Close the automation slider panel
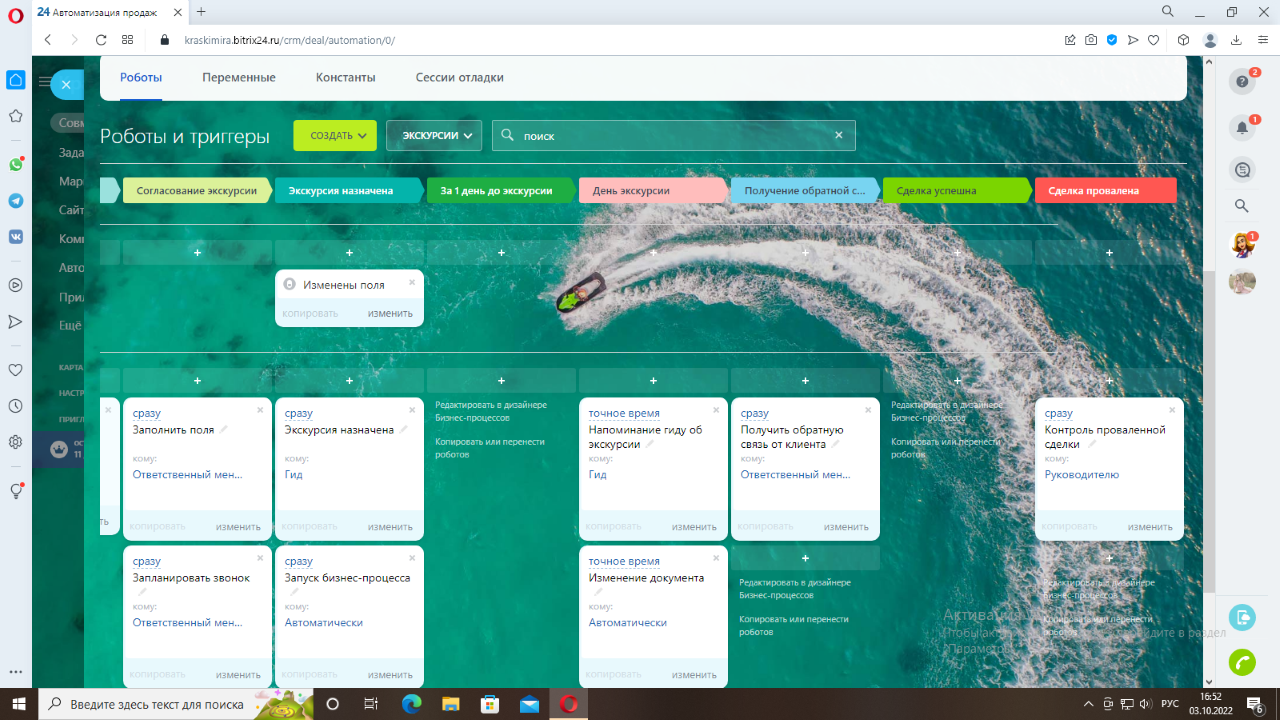This screenshot has height=720, width=1280. coord(66,85)
